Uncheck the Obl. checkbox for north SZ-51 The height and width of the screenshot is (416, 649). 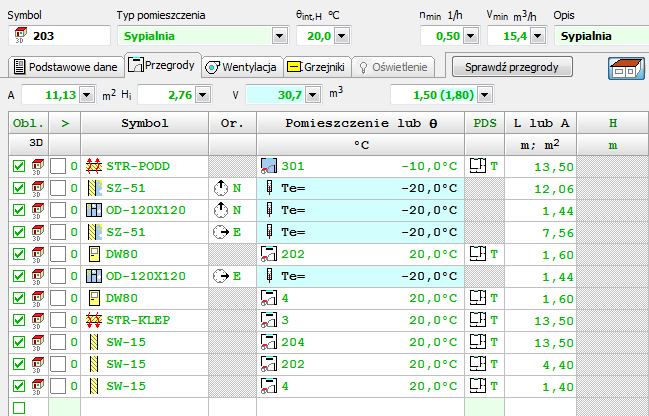pyautogui.click(x=19, y=188)
